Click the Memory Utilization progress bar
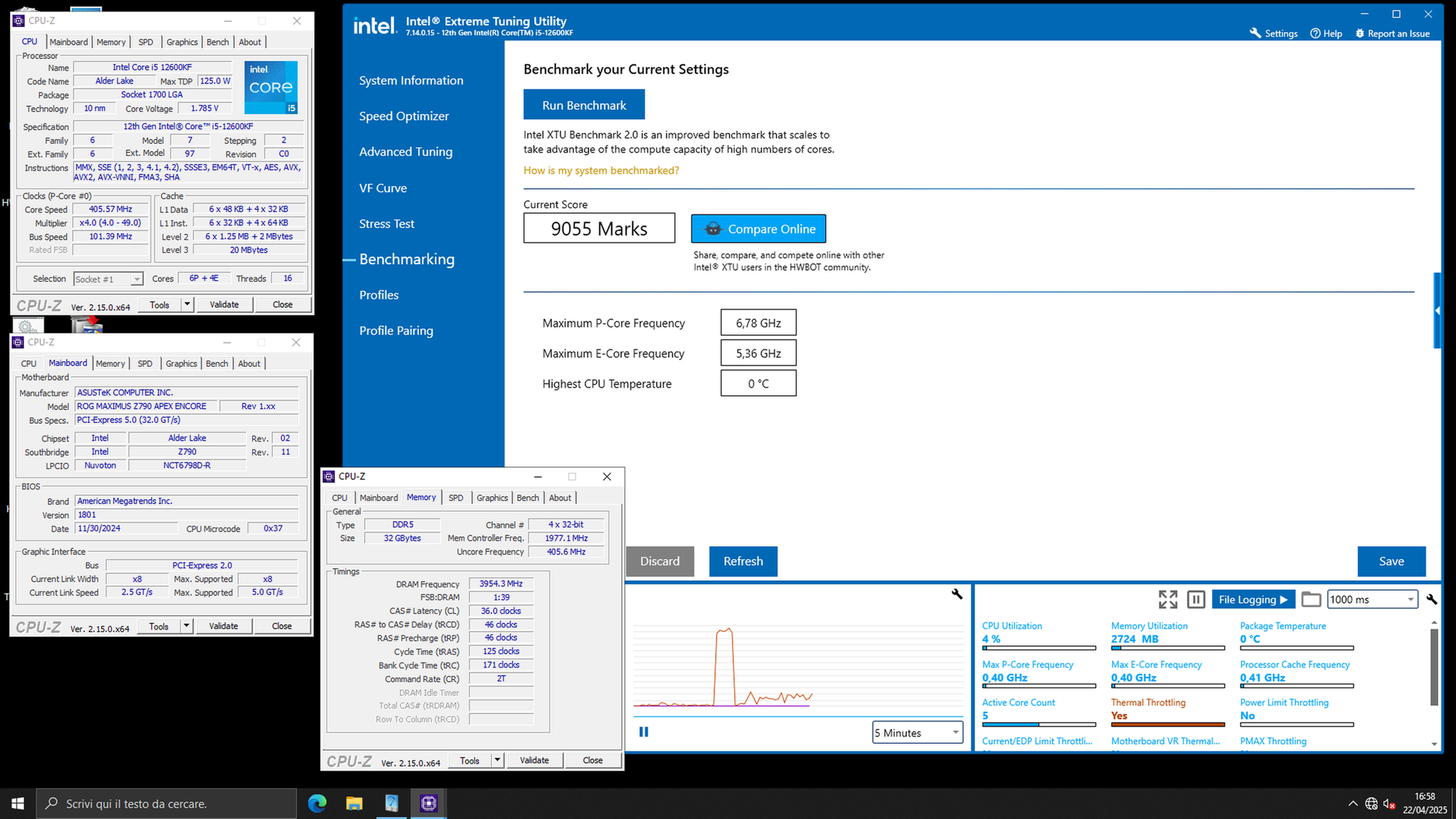This screenshot has width=1456, height=819. click(x=1168, y=648)
